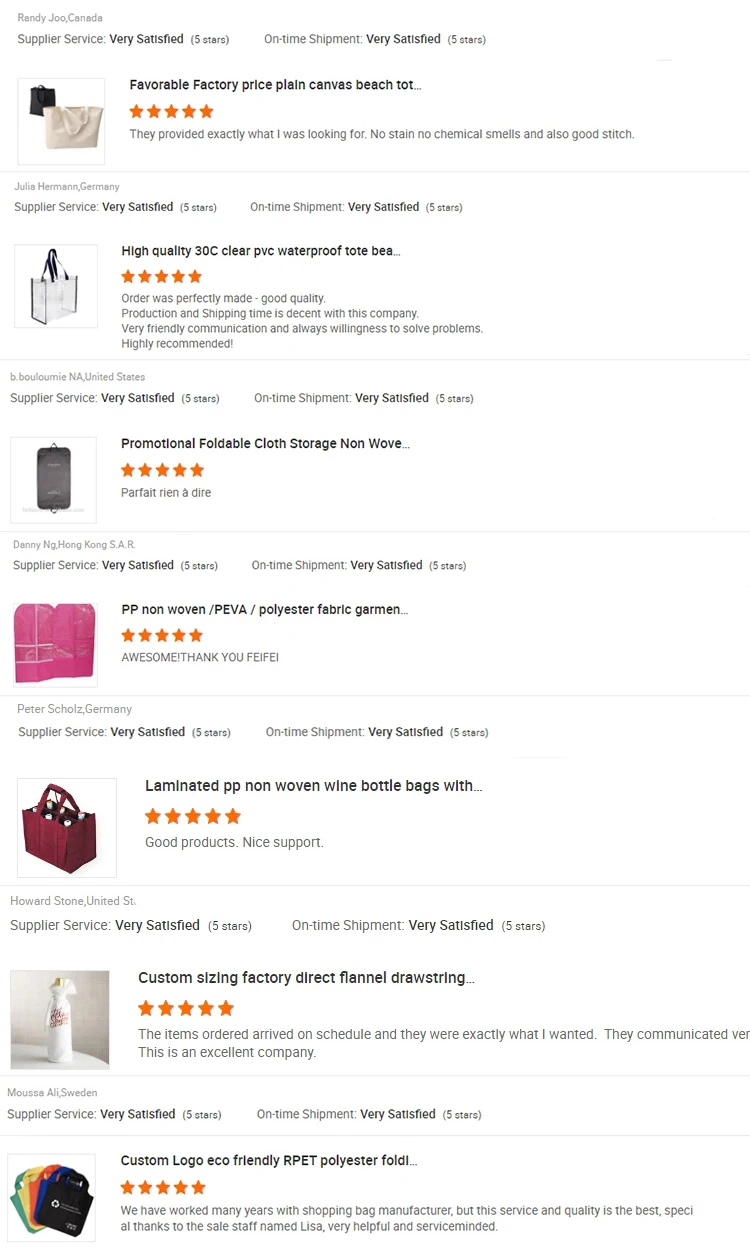Image resolution: width=750 pixels, height=1250 pixels.
Task: Open the black garment storage bag thumbnail
Action: pos(53,480)
